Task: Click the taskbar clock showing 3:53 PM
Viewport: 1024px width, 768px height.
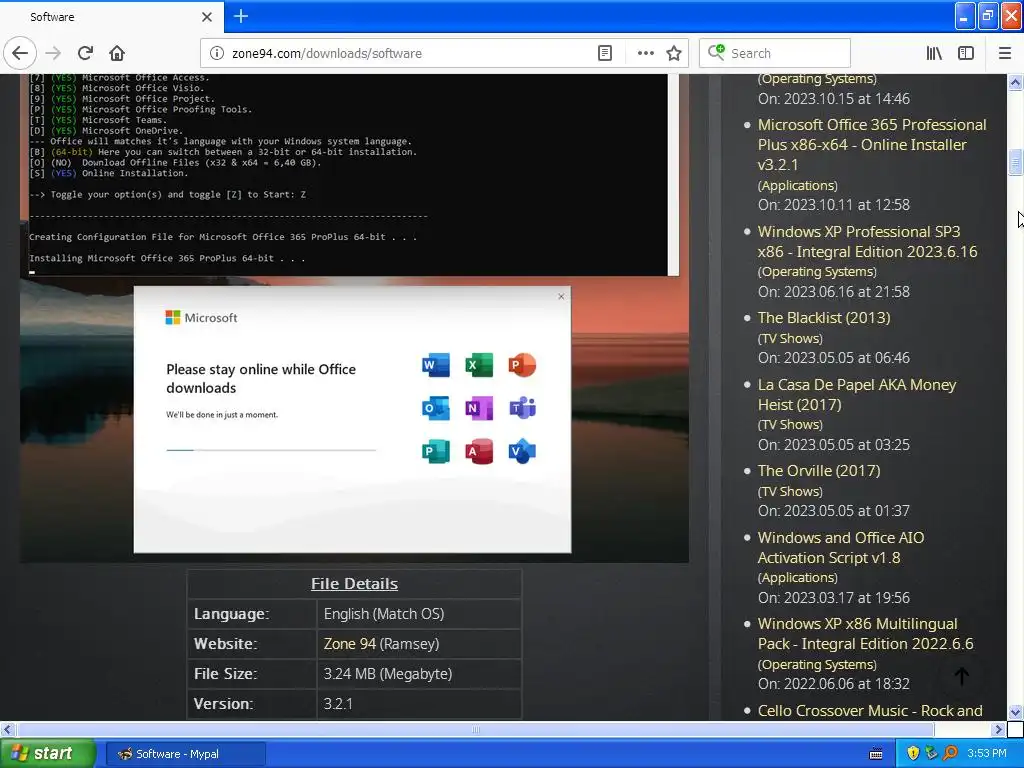Action: click(987, 754)
